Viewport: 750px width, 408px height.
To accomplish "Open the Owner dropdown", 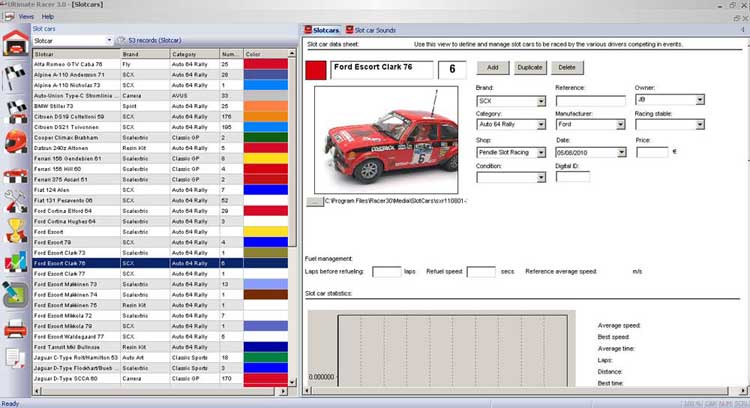I will click(699, 101).
